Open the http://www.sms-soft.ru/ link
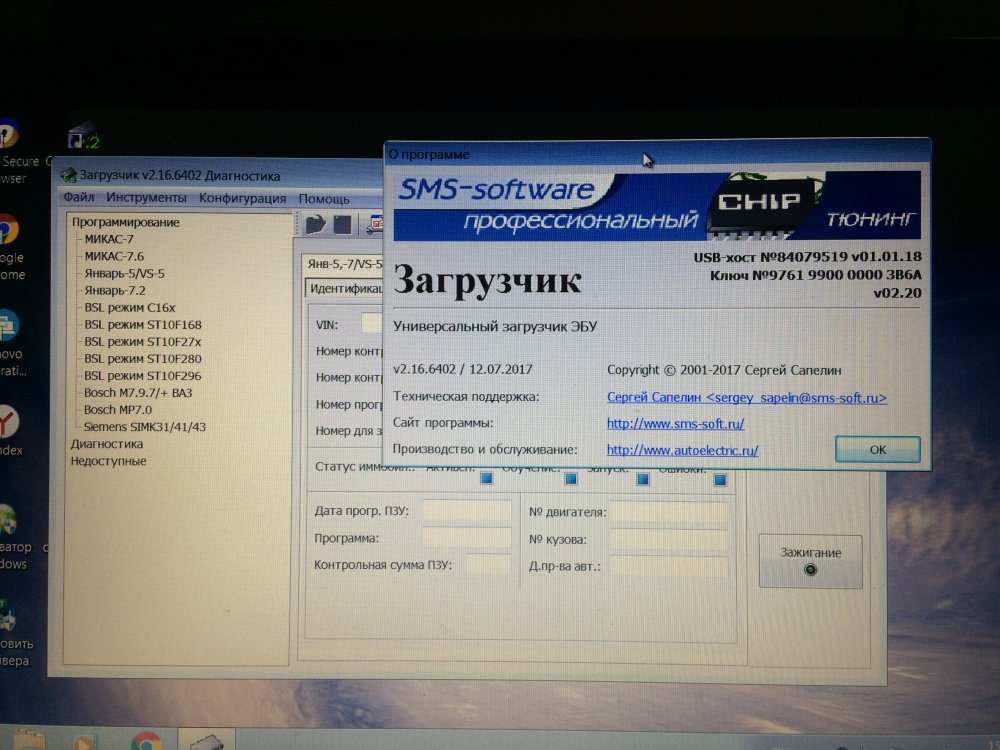 675,424
